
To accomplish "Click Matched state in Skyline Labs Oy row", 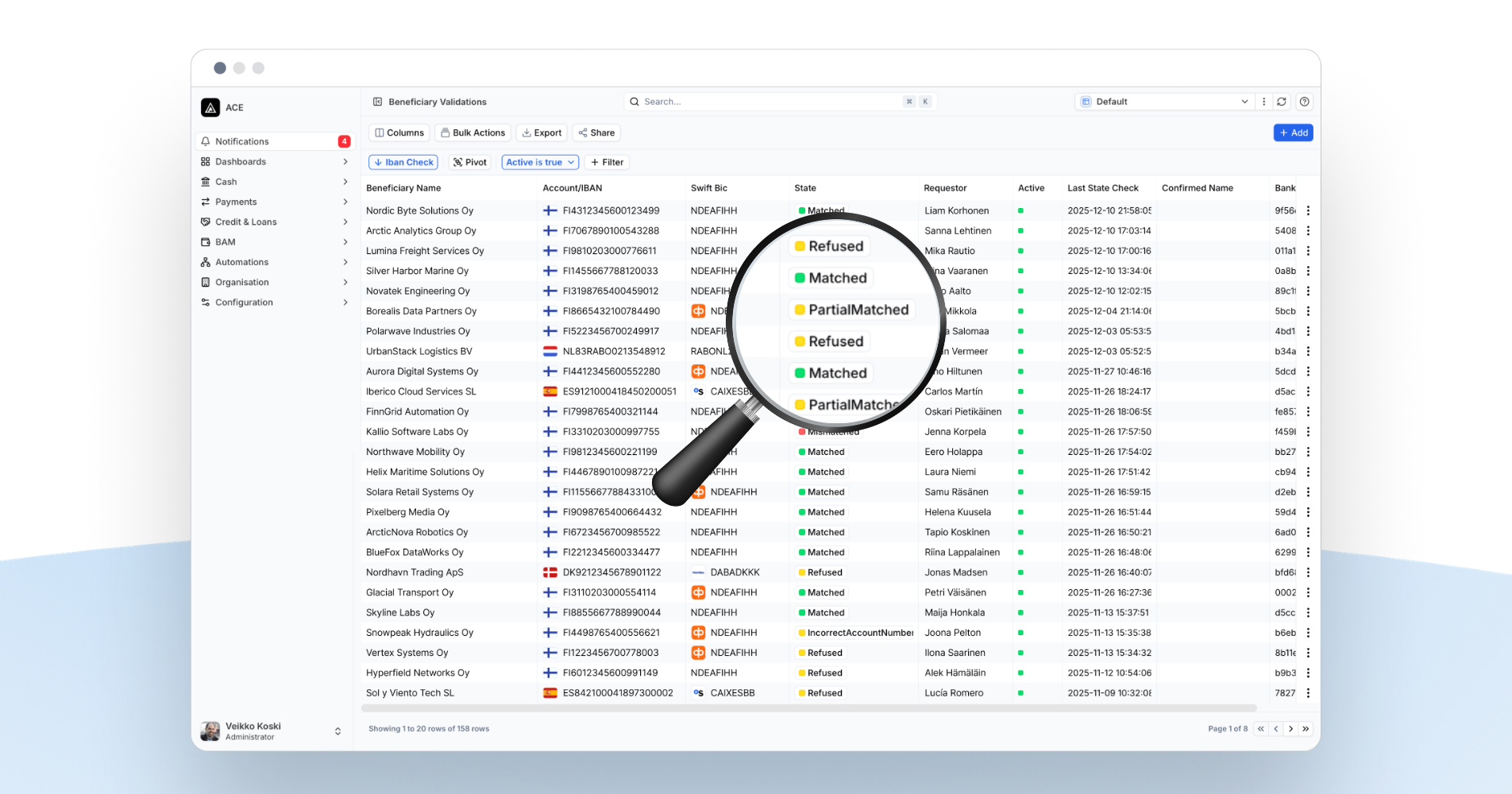I will [821, 613].
